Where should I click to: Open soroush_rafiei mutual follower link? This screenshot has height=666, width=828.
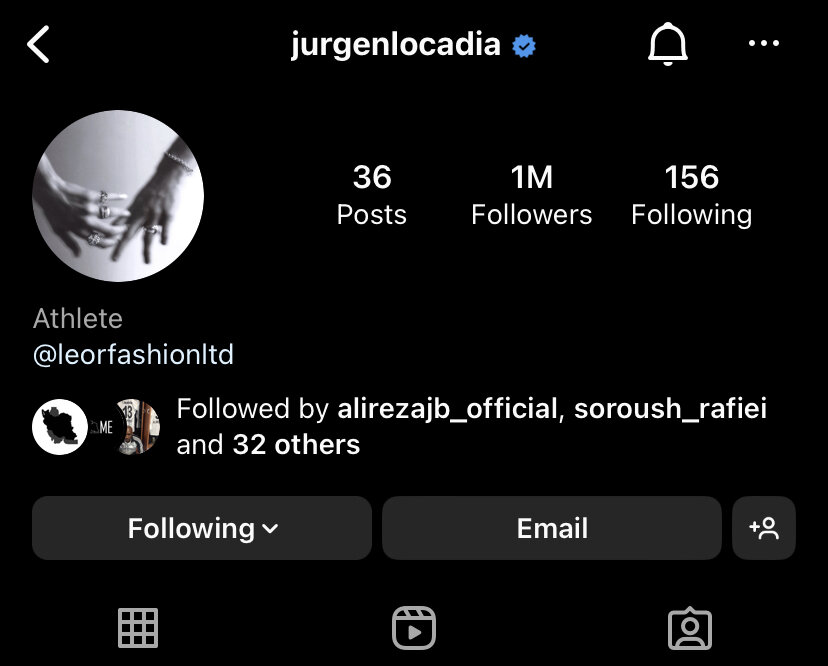[x=670, y=408]
